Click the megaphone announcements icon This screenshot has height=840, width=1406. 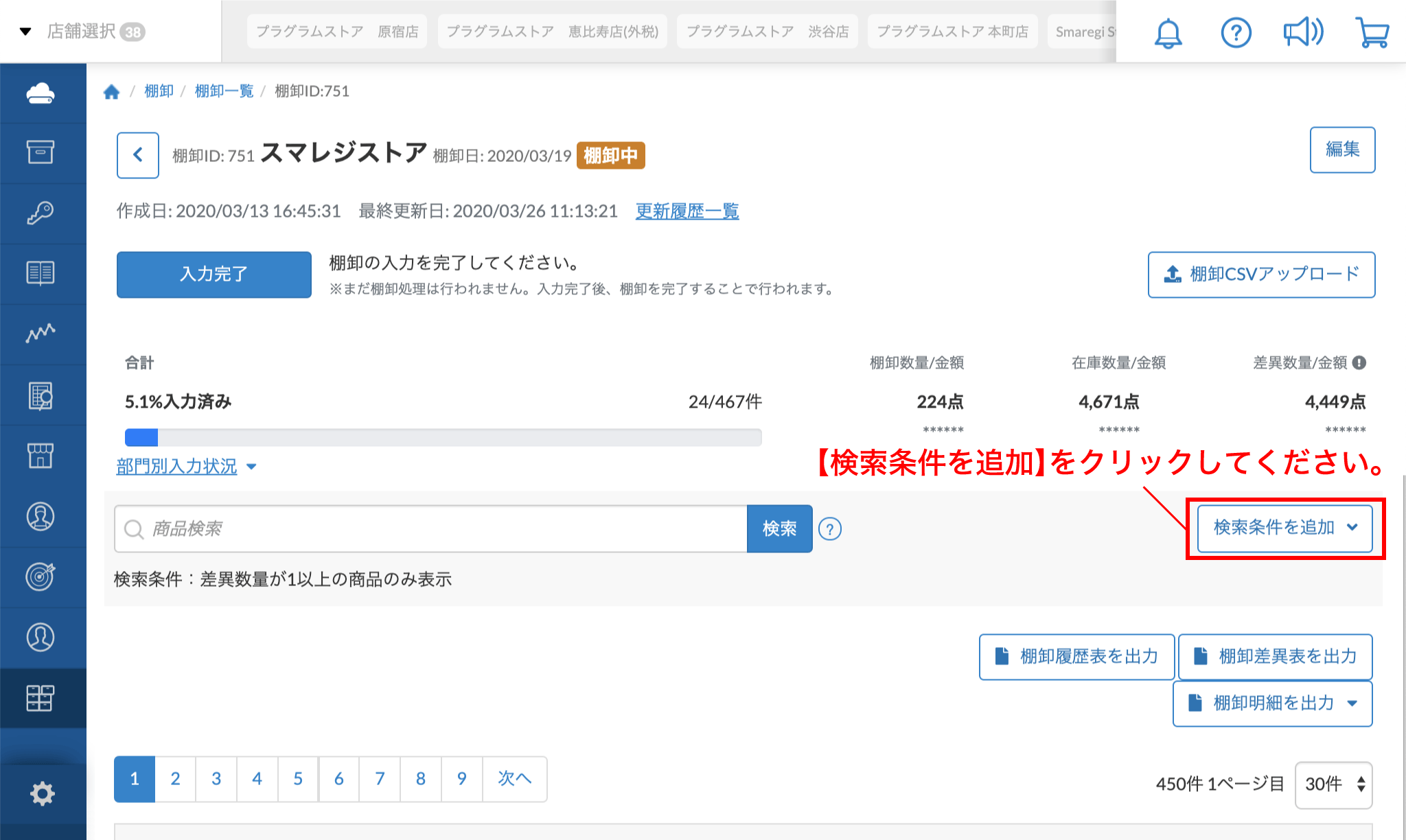(1302, 32)
